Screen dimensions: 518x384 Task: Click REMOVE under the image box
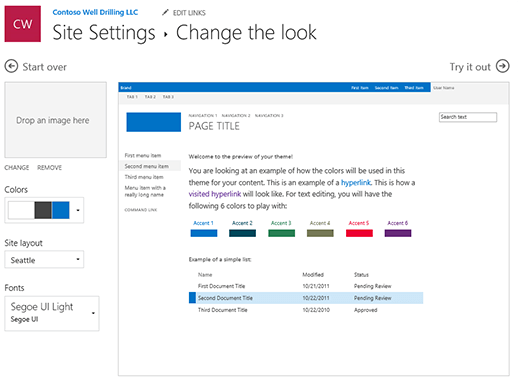(x=49, y=168)
